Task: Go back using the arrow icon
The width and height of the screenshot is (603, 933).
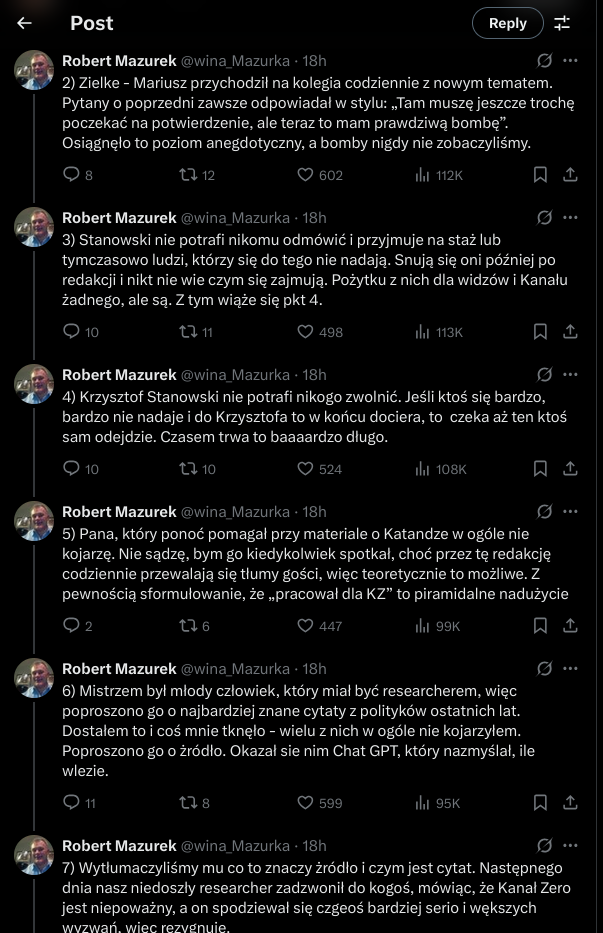Action: [25, 23]
